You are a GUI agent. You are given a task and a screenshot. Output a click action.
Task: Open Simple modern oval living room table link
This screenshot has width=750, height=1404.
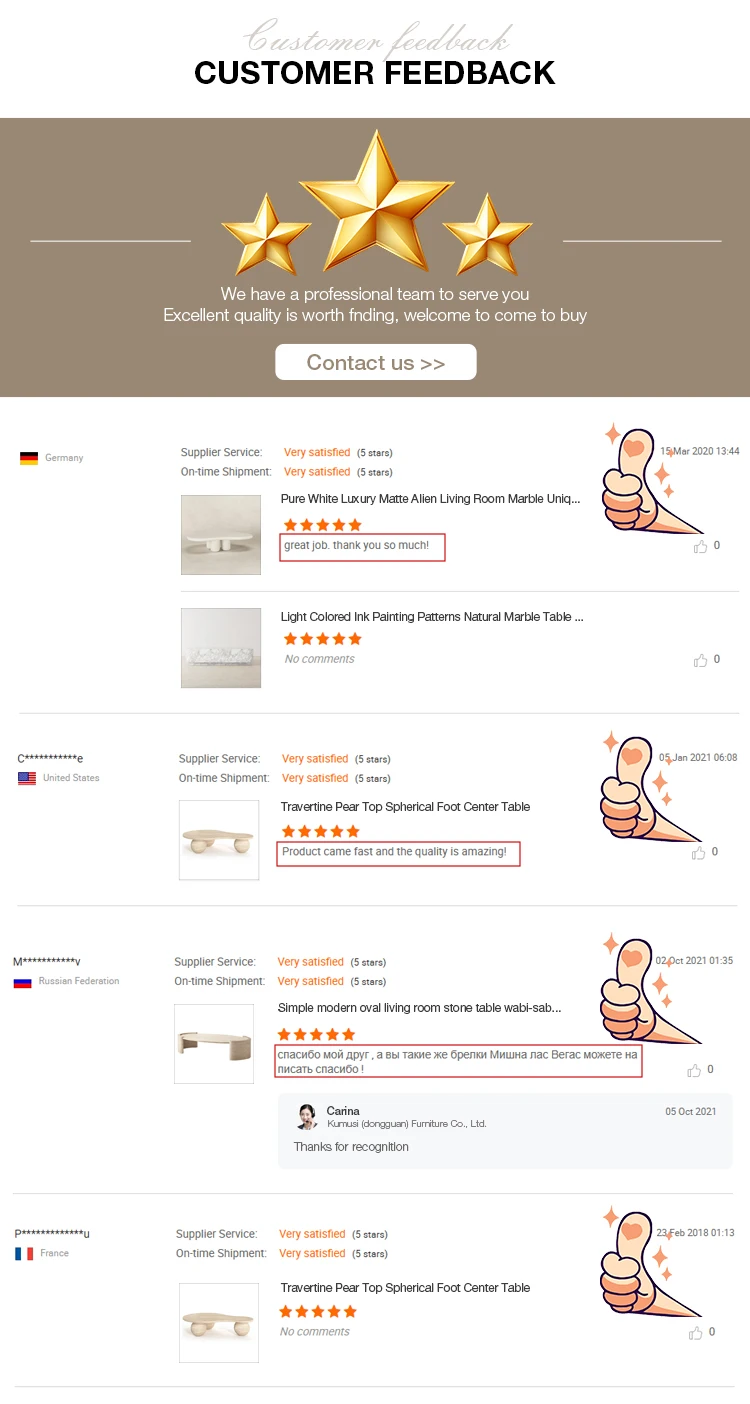[419, 1008]
